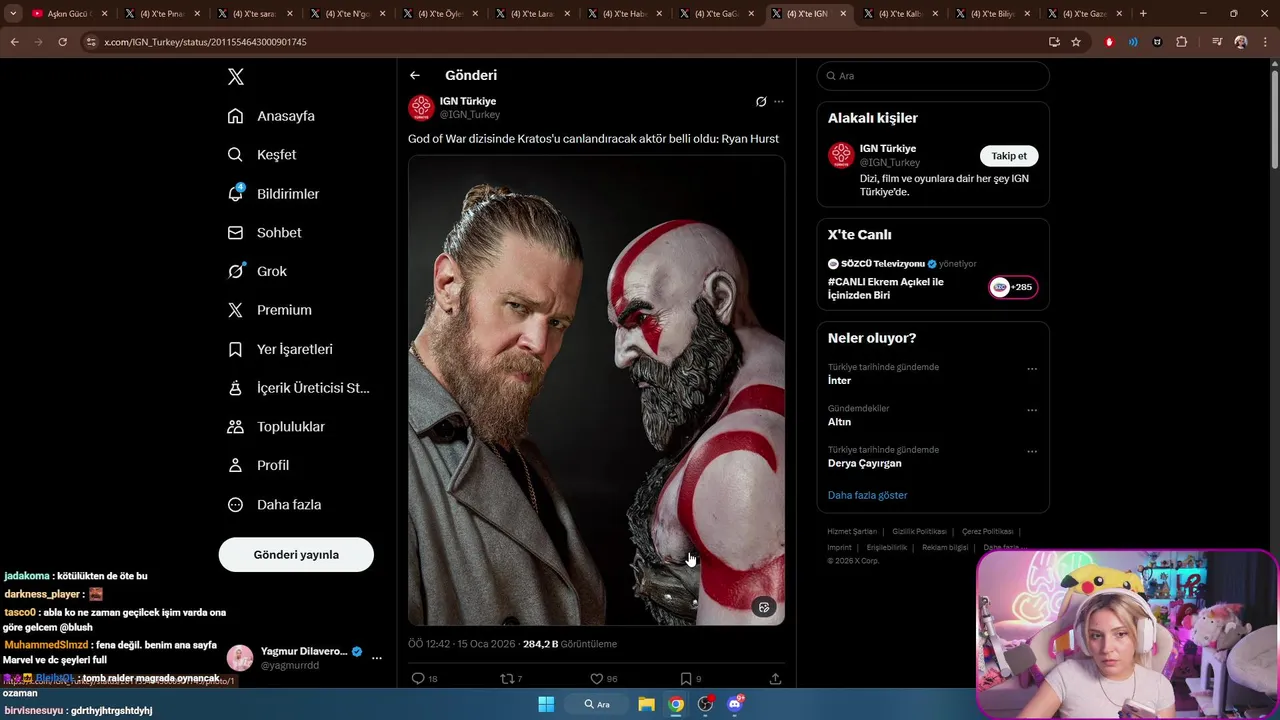Open the @IGN_Turkey handle link

coord(470,115)
